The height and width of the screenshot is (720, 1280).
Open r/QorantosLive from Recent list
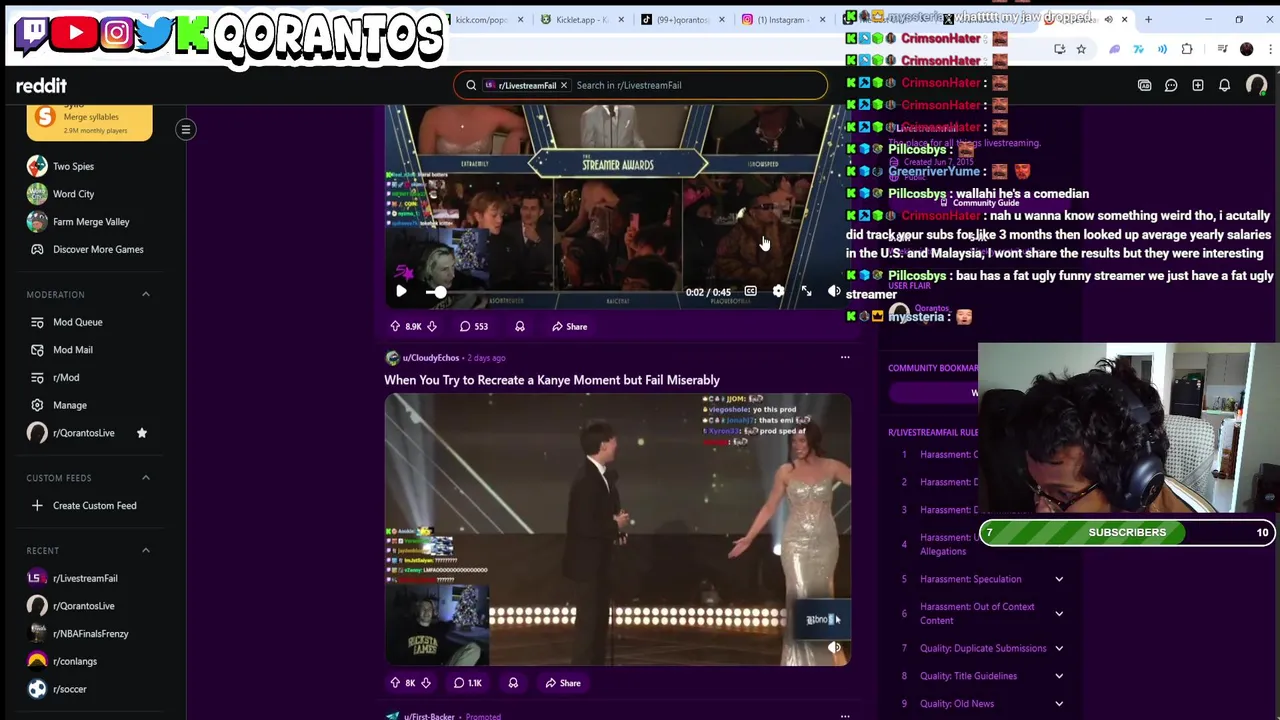click(x=83, y=606)
